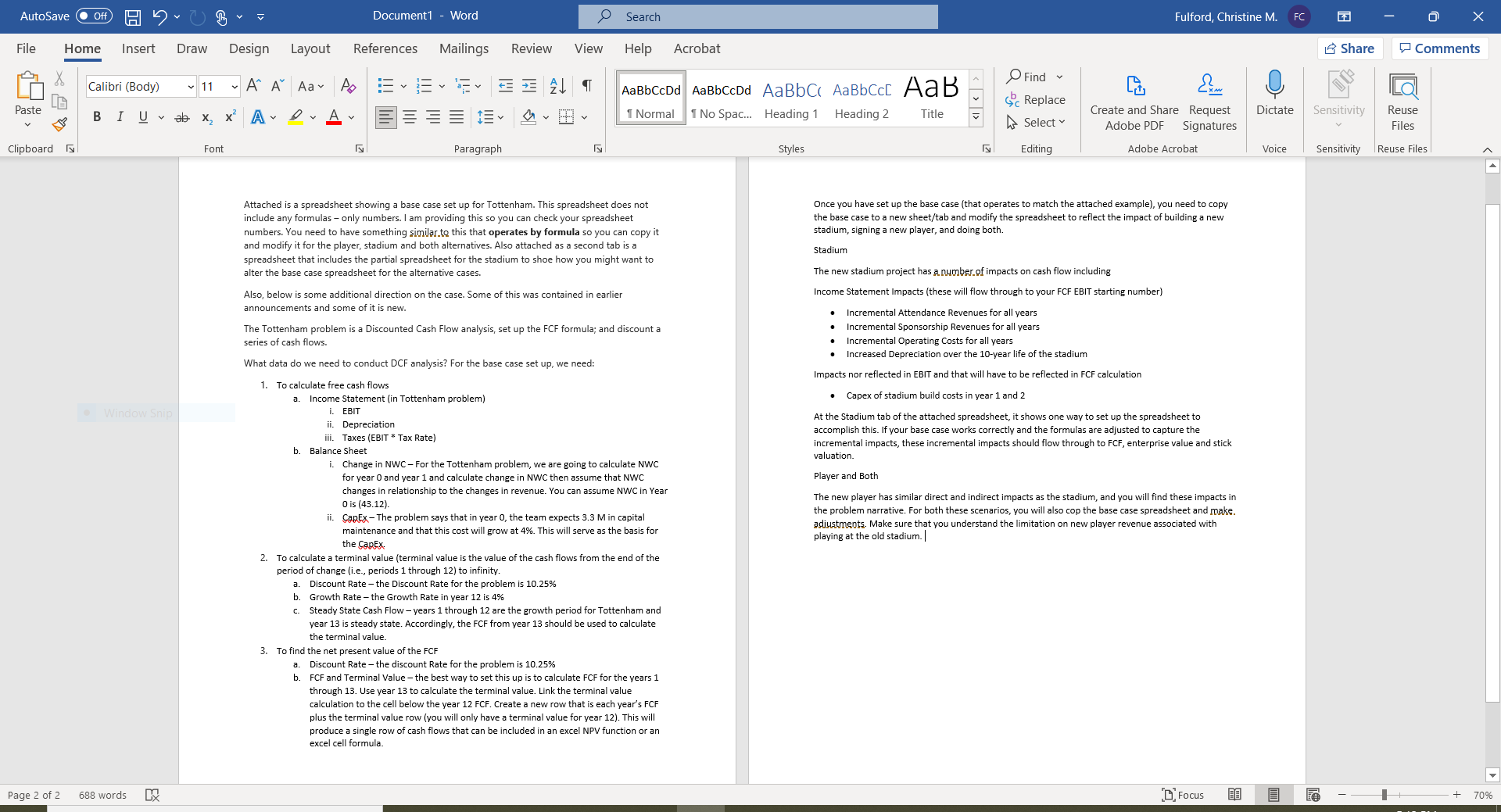This screenshot has height=812, width=1501.
Task: Open the Comments button
Action: pos(1439,48)
